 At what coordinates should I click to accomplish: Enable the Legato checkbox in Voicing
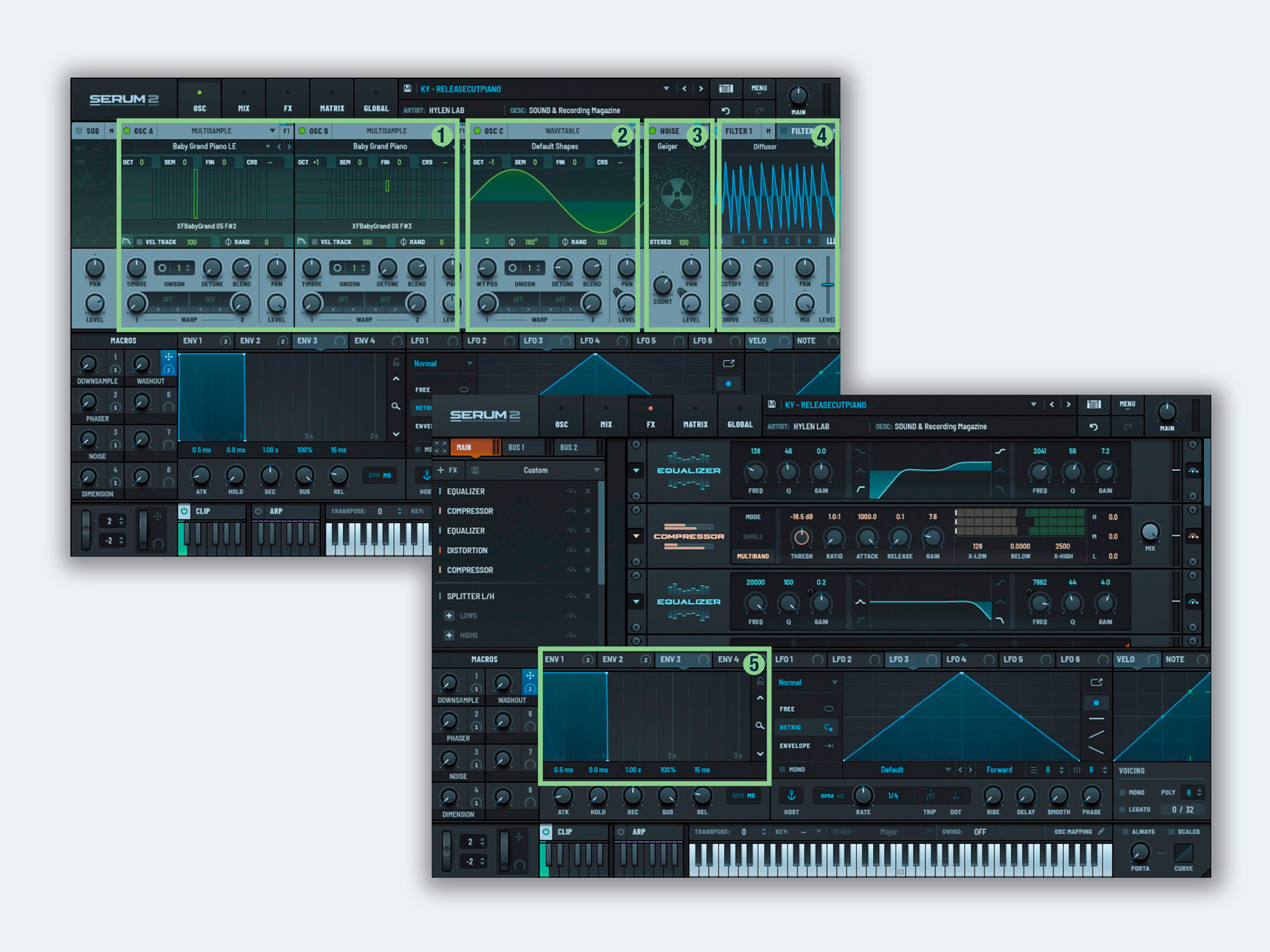[1123, 810]
